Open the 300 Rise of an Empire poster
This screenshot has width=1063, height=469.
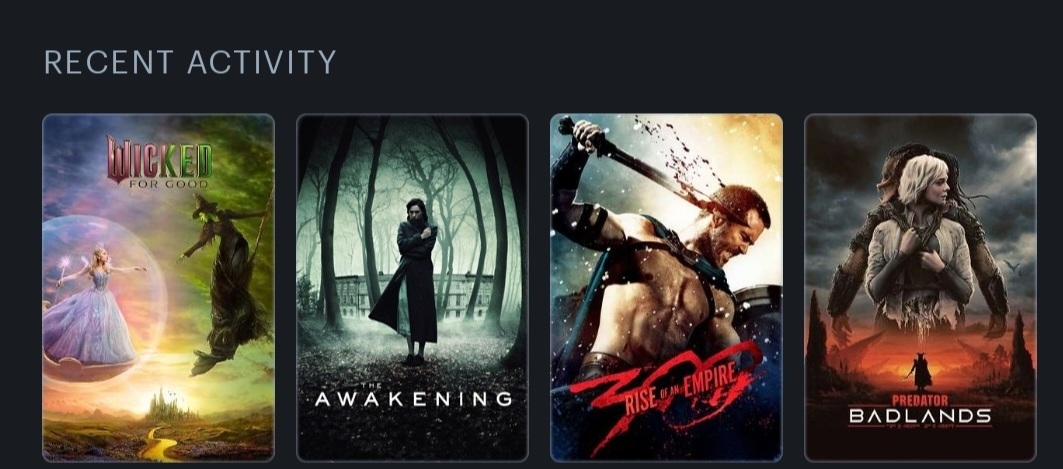click(x=666, y=287)
